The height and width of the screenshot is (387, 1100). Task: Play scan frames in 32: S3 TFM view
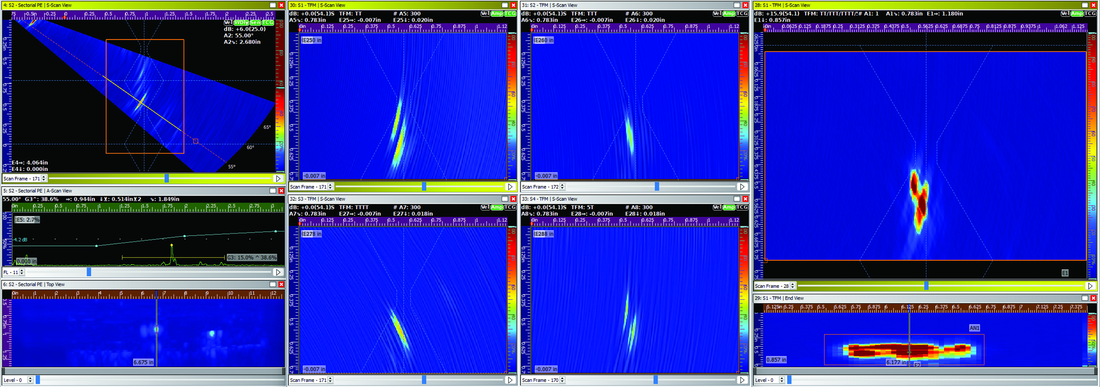510,380
